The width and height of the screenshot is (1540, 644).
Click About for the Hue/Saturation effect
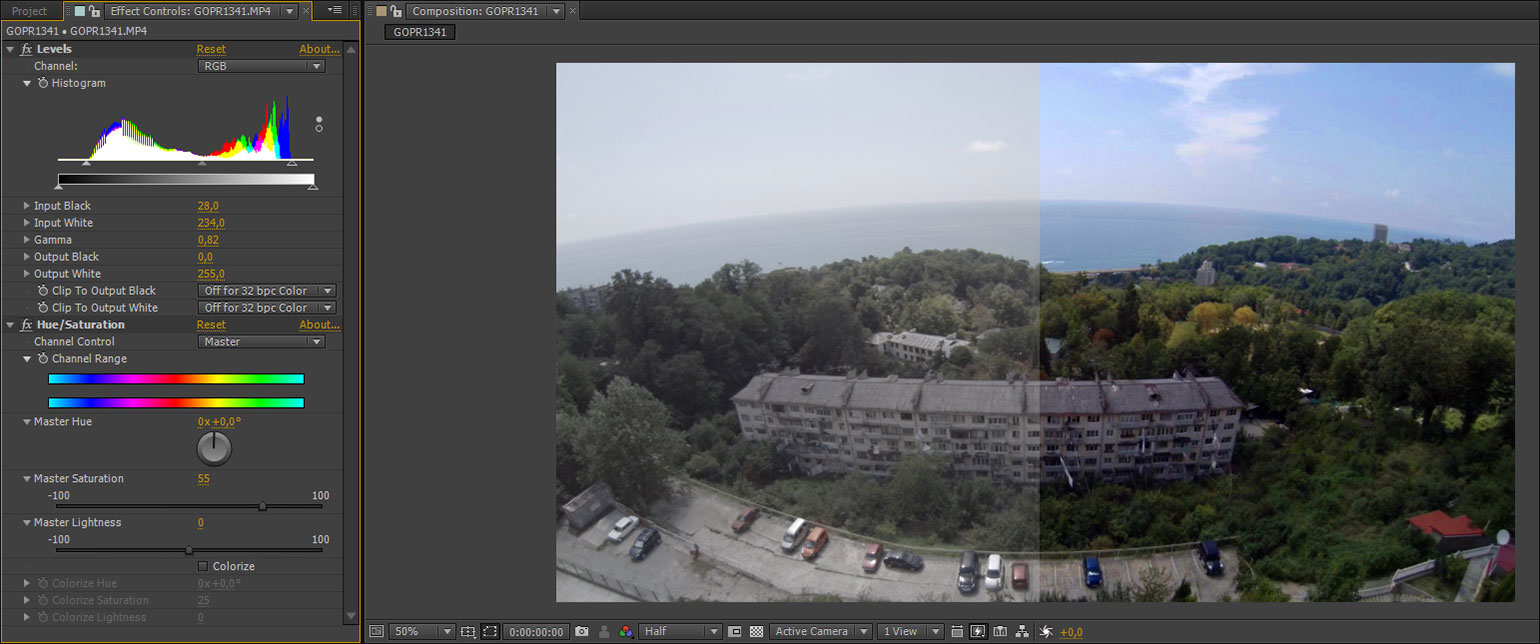[x=319, y=325]
